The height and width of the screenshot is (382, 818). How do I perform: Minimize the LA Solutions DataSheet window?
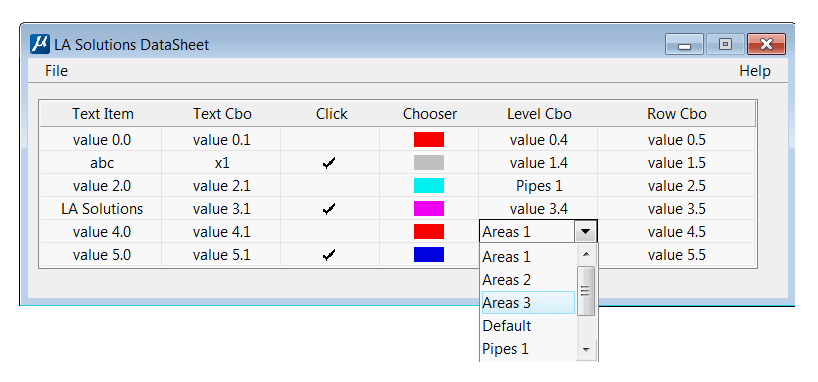(x=684, y=45)
